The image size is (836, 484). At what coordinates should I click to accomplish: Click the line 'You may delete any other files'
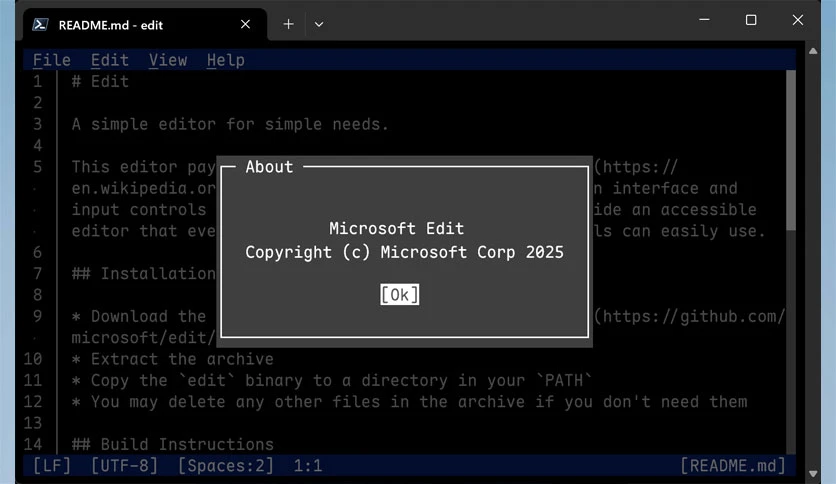(409, 401)
